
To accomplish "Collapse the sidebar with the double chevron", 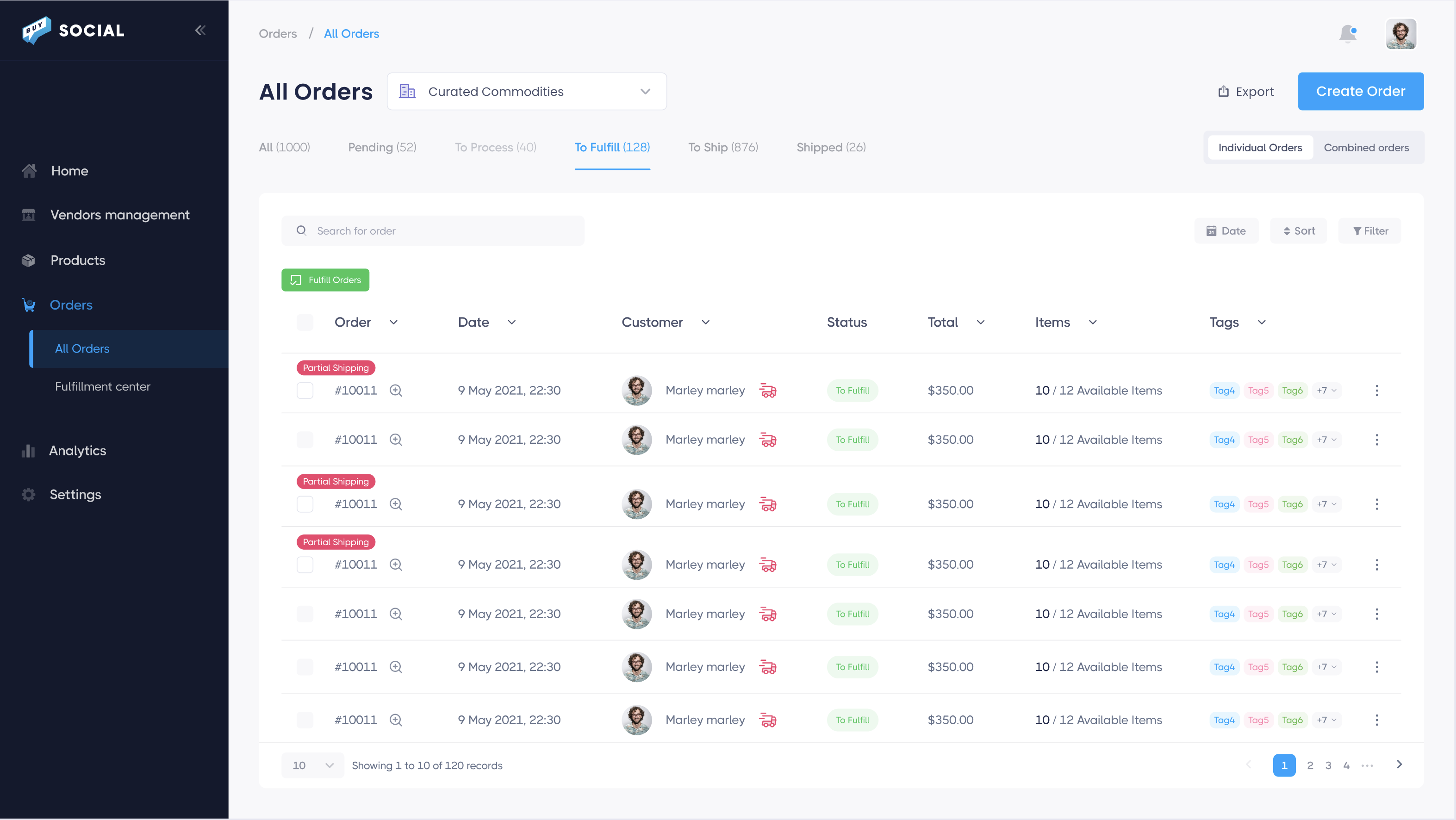I will 200,30.
